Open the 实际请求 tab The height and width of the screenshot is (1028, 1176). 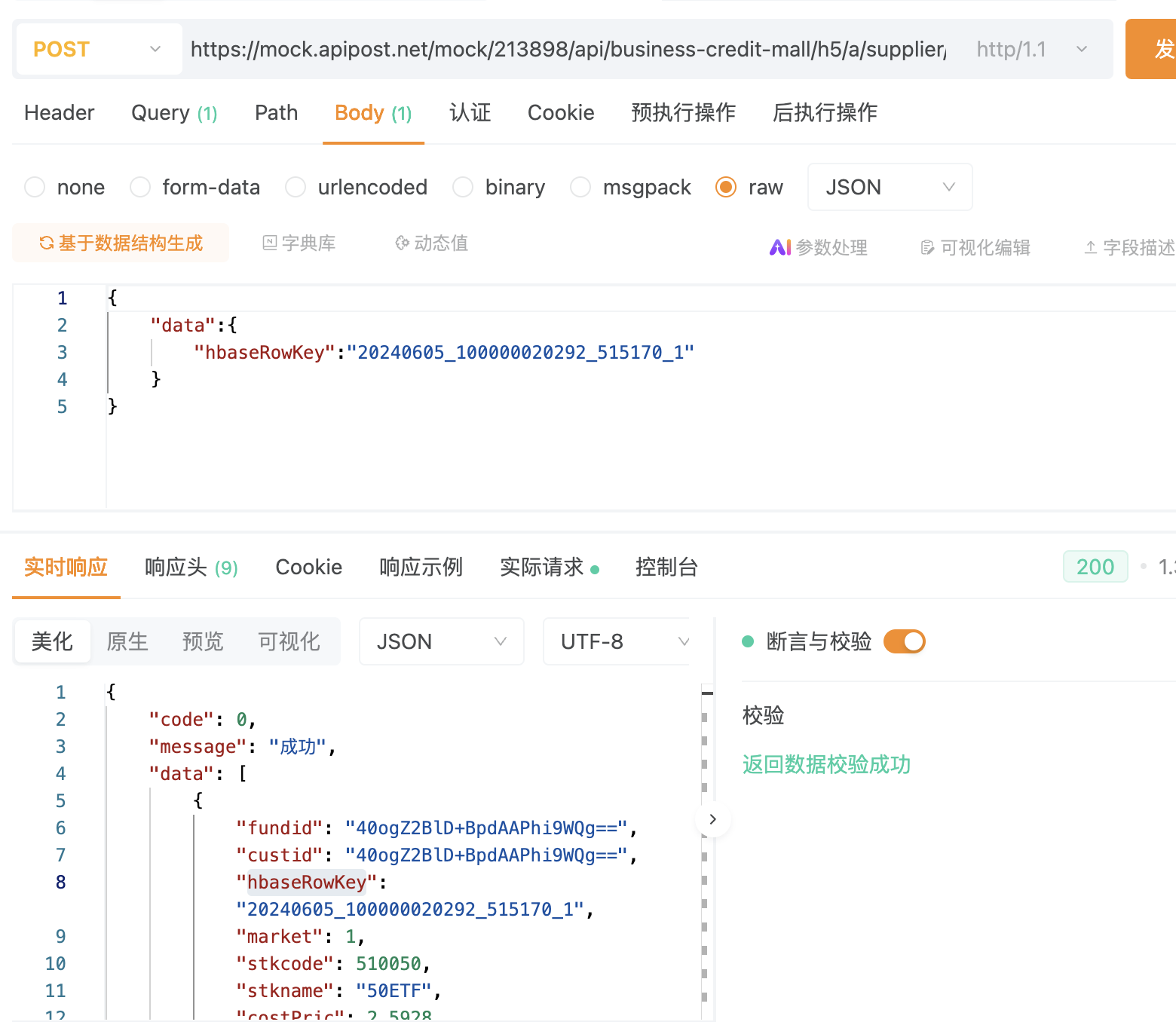[x=550, y=568]
